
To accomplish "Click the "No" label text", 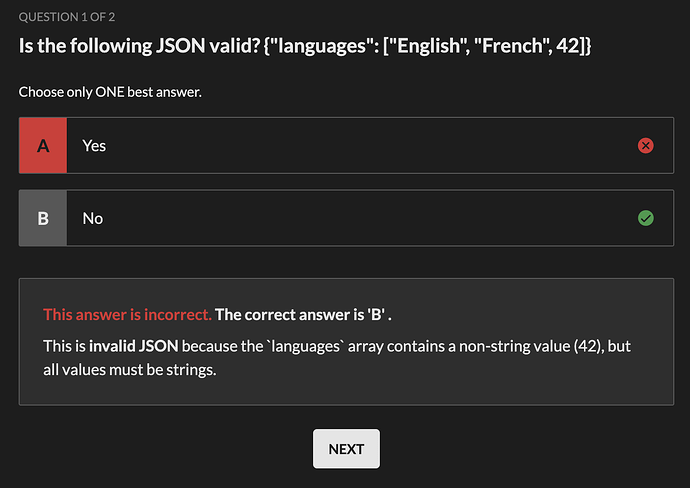I will pyautogui.click(x=93, y=218).
